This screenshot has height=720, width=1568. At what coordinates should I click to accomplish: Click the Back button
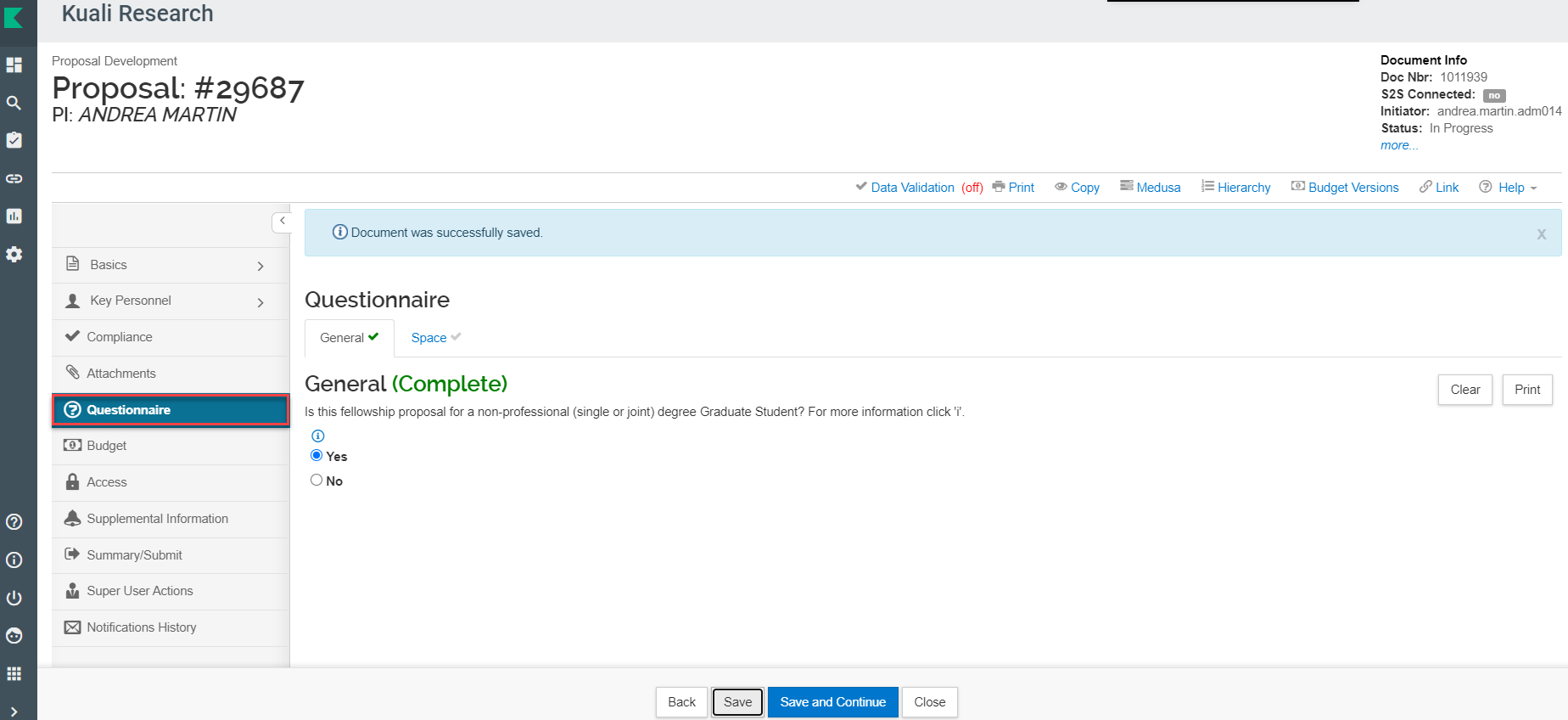coord(681,702)
